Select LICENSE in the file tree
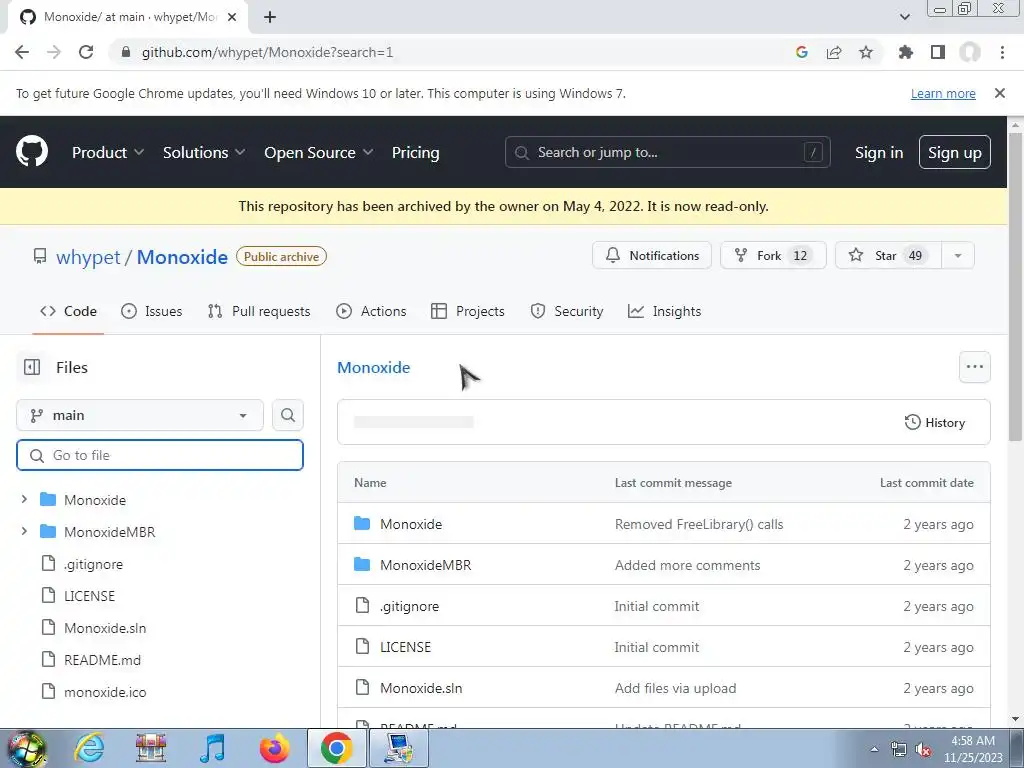The height and width of the screenshot is (768, 1024). click(89, 596)
